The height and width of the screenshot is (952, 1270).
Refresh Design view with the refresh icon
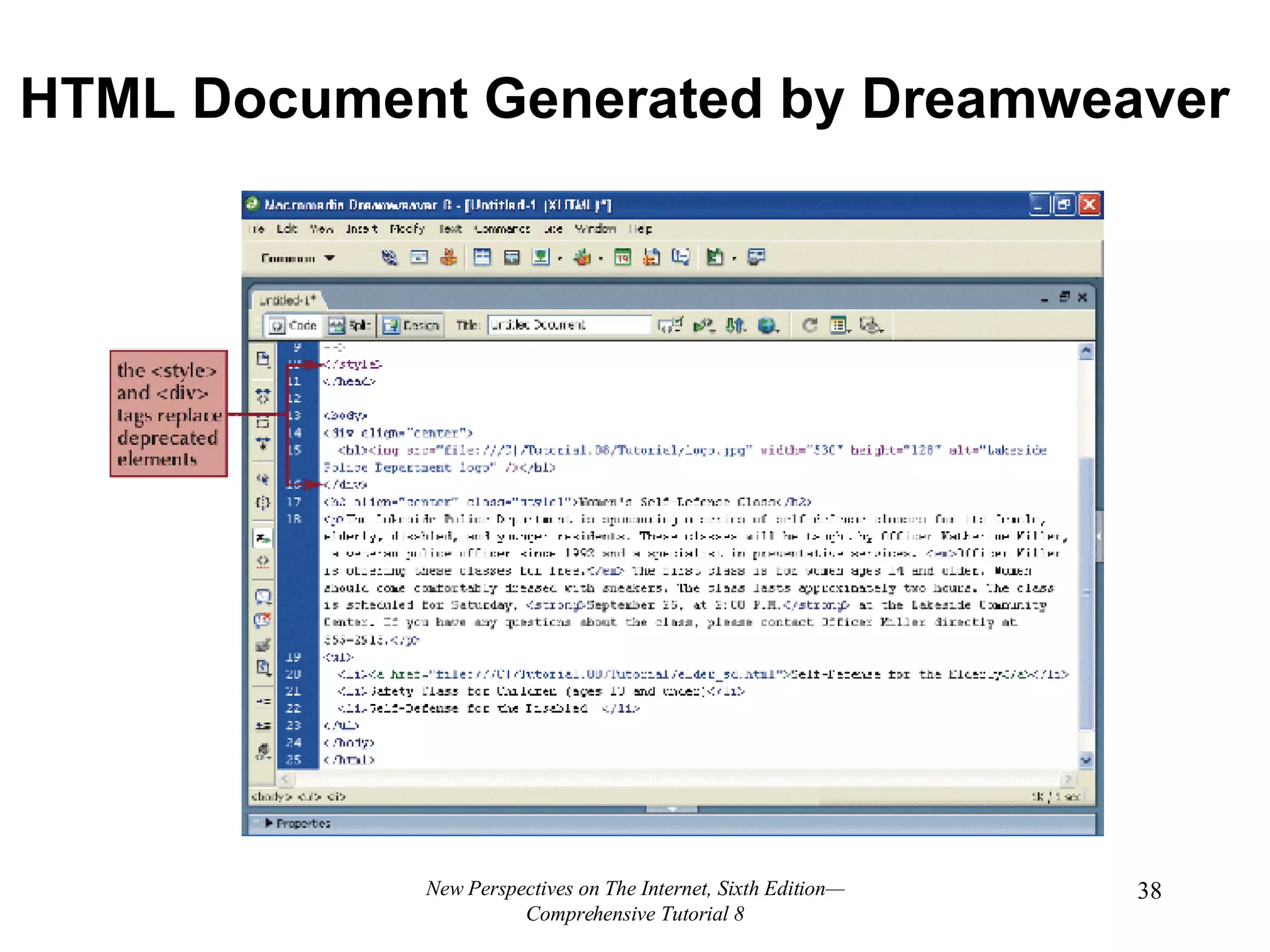pyautogui.click(x=809, y=325)
